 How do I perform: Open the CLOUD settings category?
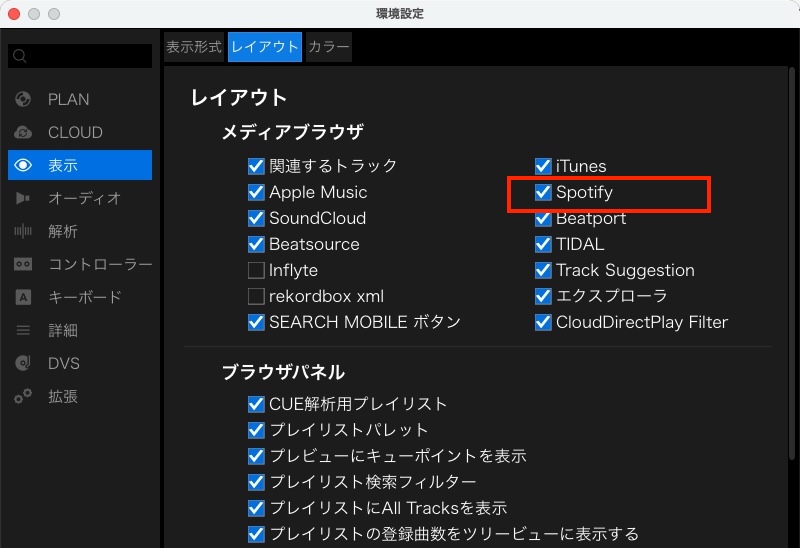[80, 132]
